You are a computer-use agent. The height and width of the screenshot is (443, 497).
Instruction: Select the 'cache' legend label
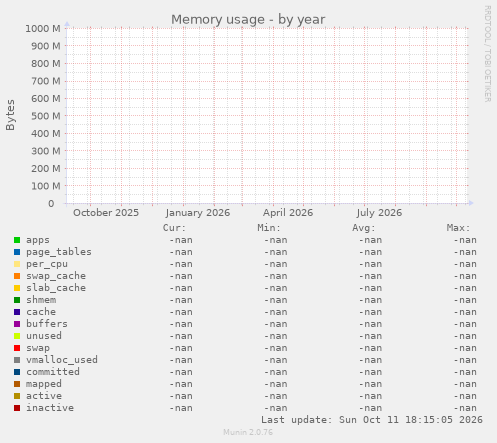coord(41,312)
